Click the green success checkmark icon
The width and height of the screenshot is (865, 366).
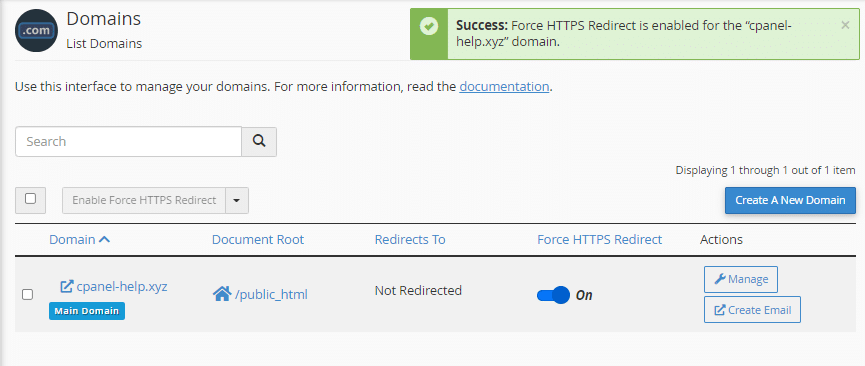(x=429, y=26)
